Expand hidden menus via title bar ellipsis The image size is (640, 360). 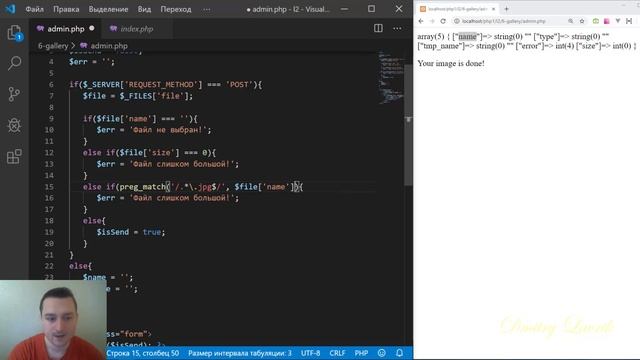point(207,9)
